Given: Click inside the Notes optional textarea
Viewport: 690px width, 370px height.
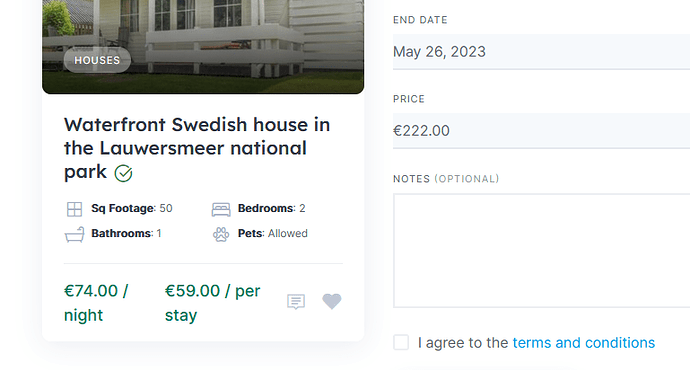Looking at the screenshot, I should click(541, 250).
